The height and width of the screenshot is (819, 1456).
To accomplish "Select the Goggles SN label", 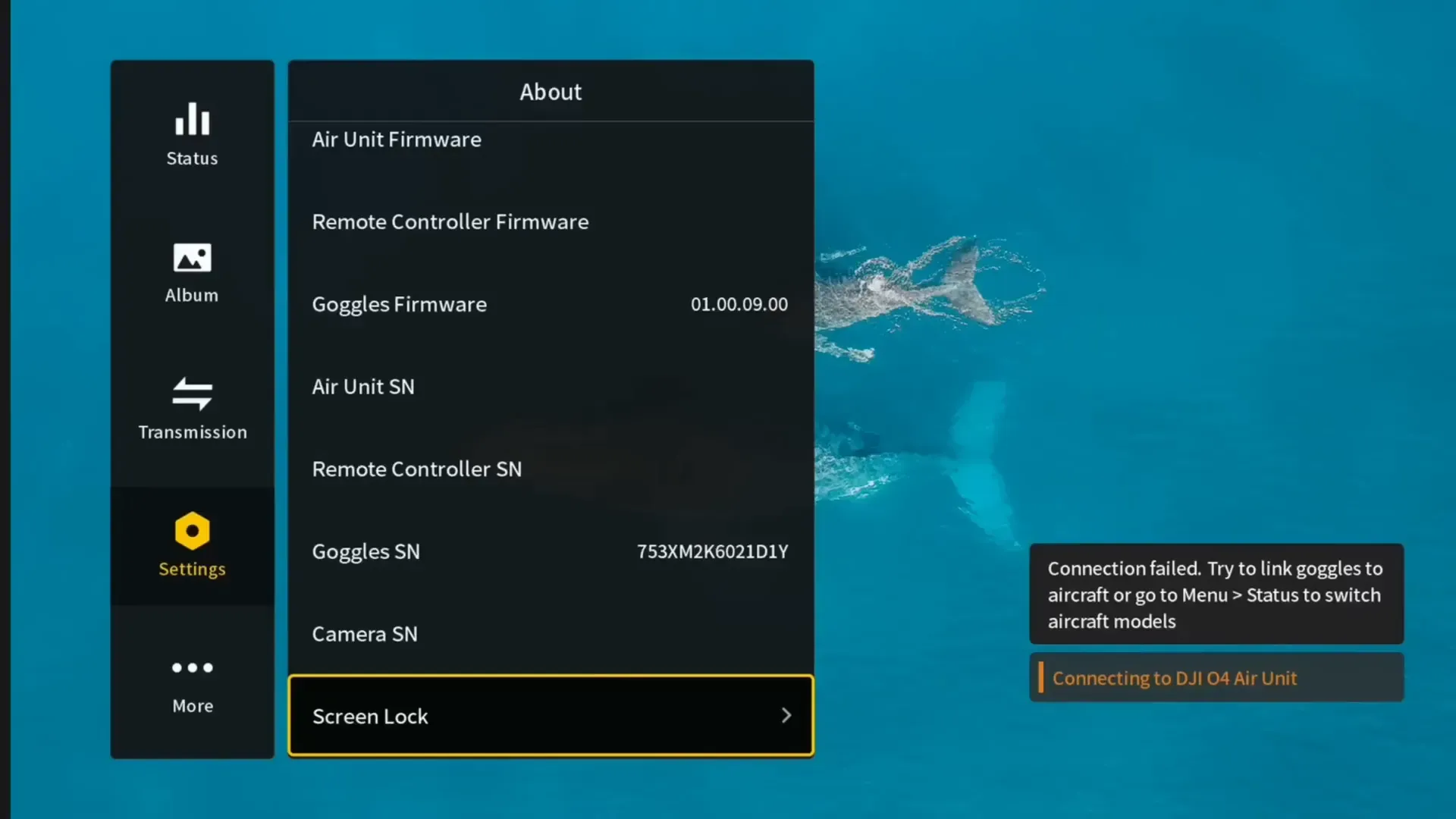I will click(366, 551).
